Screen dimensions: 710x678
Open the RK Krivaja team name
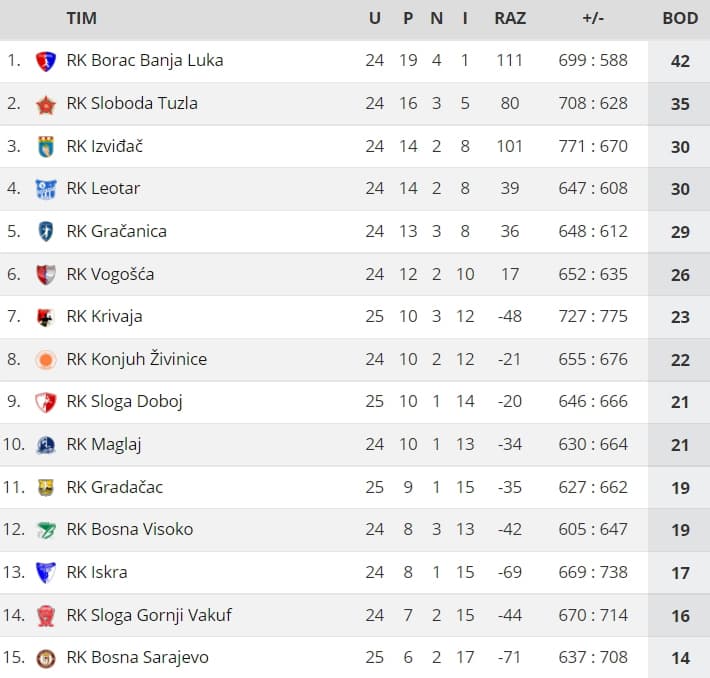[104, 317]
